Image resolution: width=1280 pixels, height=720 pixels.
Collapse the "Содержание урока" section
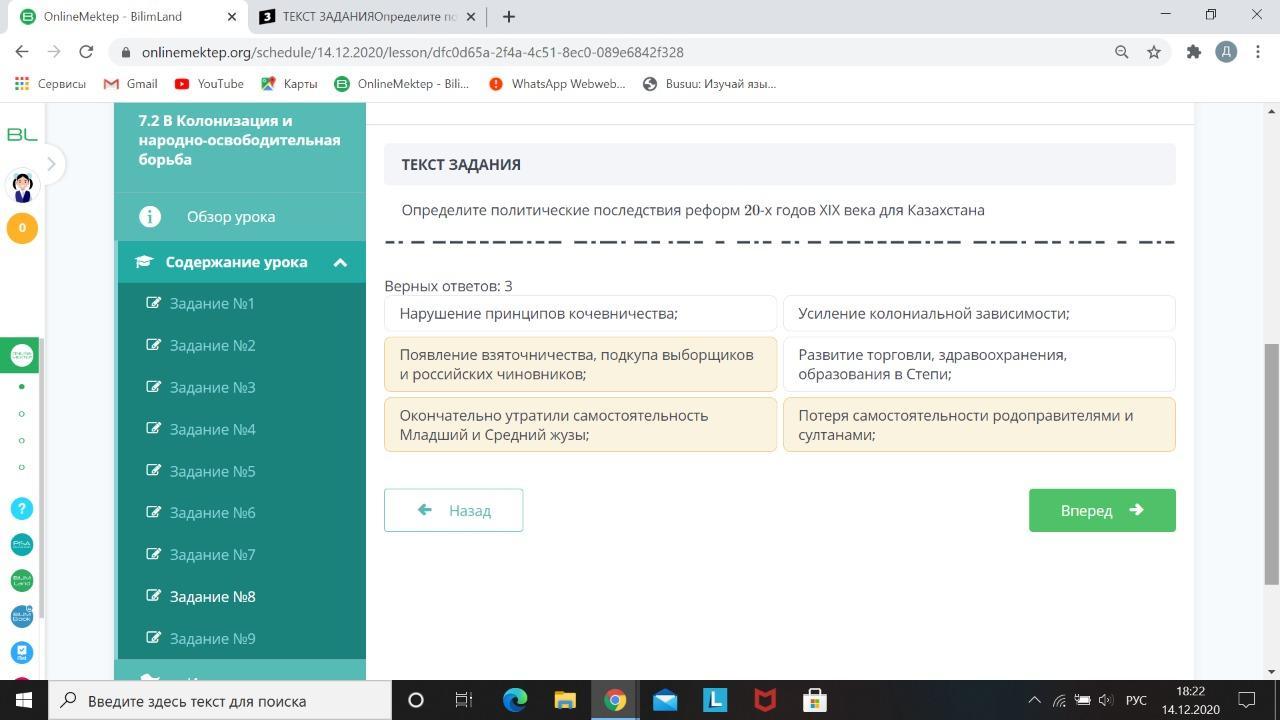click(340, 262)
